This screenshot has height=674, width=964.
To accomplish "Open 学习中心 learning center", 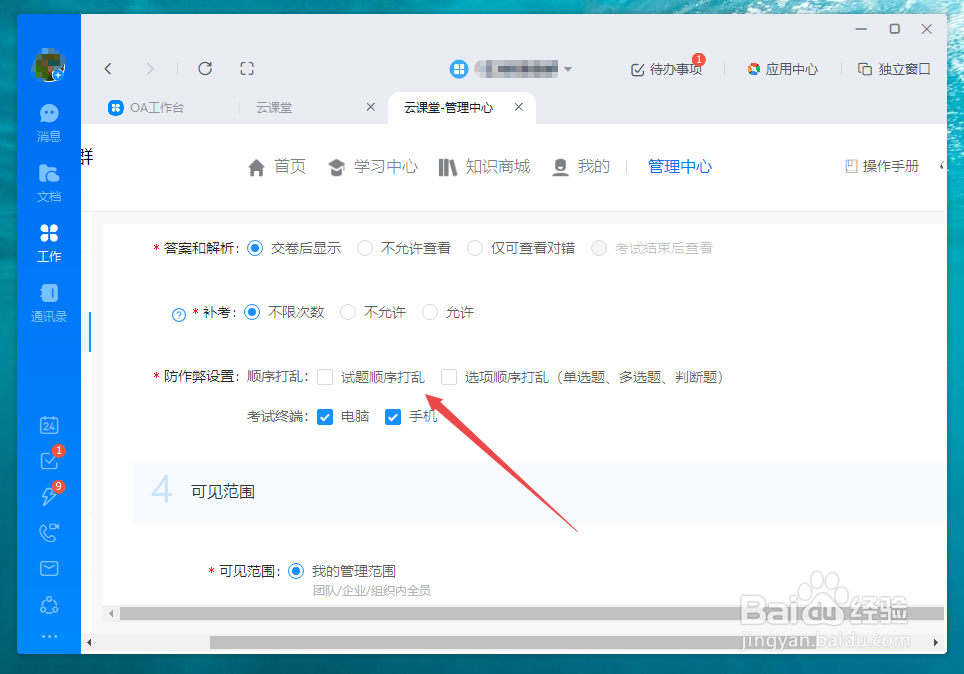I will [373, 167].
